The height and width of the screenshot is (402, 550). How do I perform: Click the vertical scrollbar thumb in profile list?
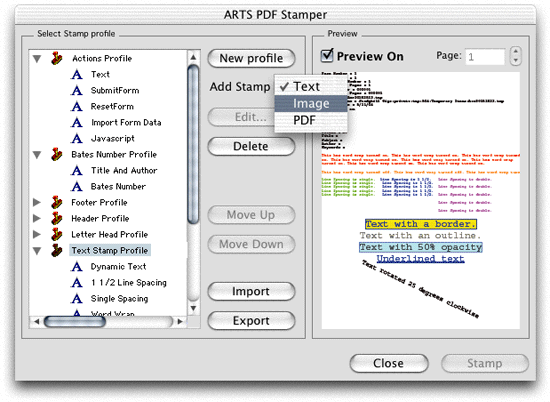coord(193,144)
